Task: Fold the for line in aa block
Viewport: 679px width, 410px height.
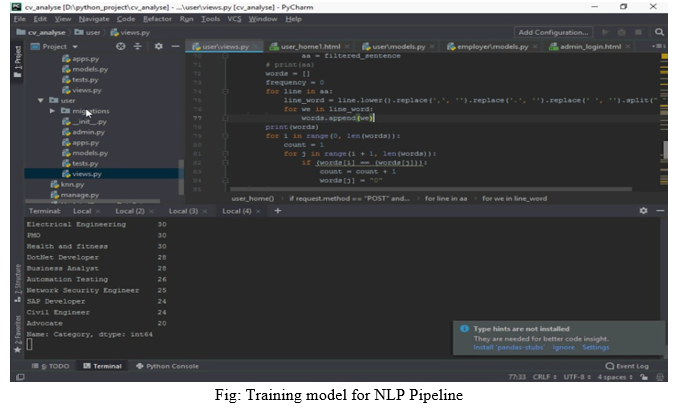Action: point(225,91)
